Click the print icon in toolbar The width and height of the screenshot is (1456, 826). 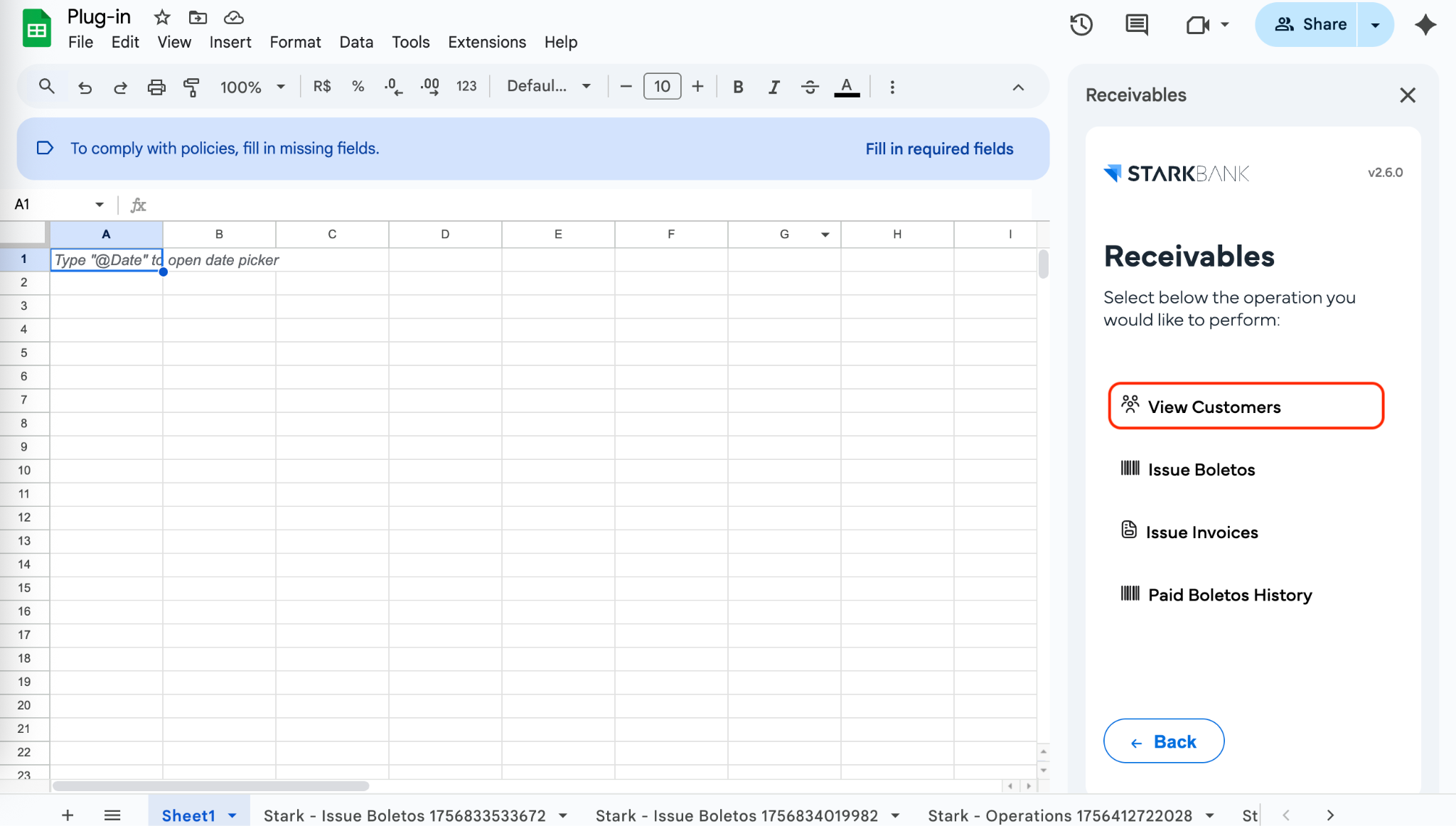click(x=156, y=87)
